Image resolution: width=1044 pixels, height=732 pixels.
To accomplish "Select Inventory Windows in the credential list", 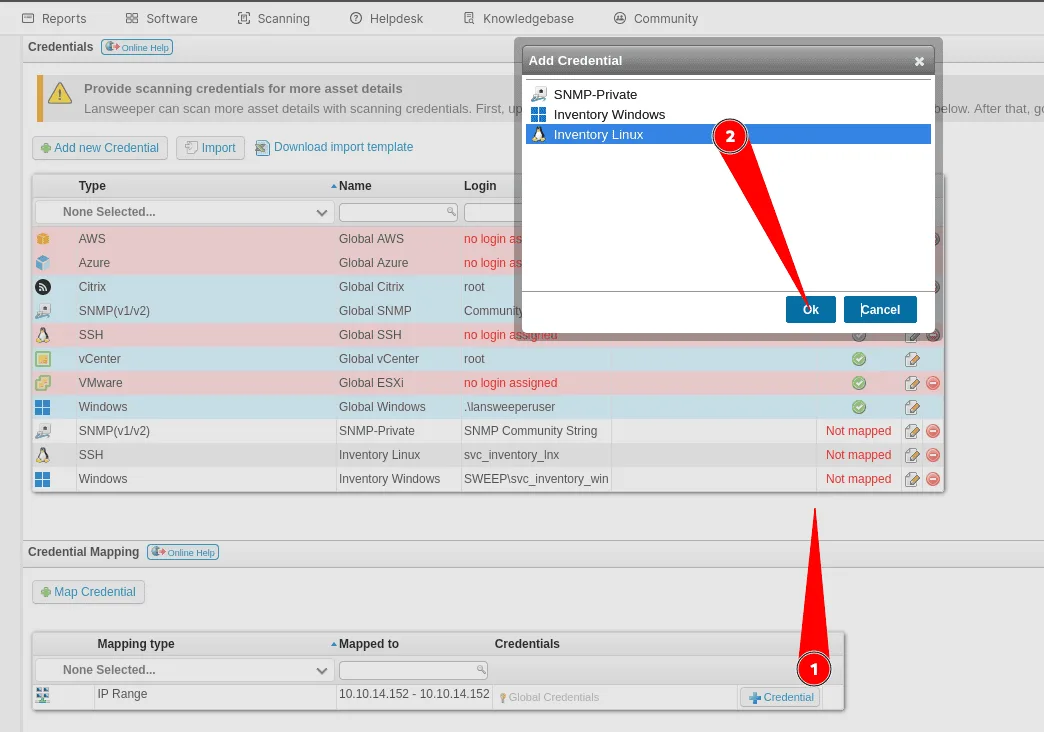I will [728, 115].
